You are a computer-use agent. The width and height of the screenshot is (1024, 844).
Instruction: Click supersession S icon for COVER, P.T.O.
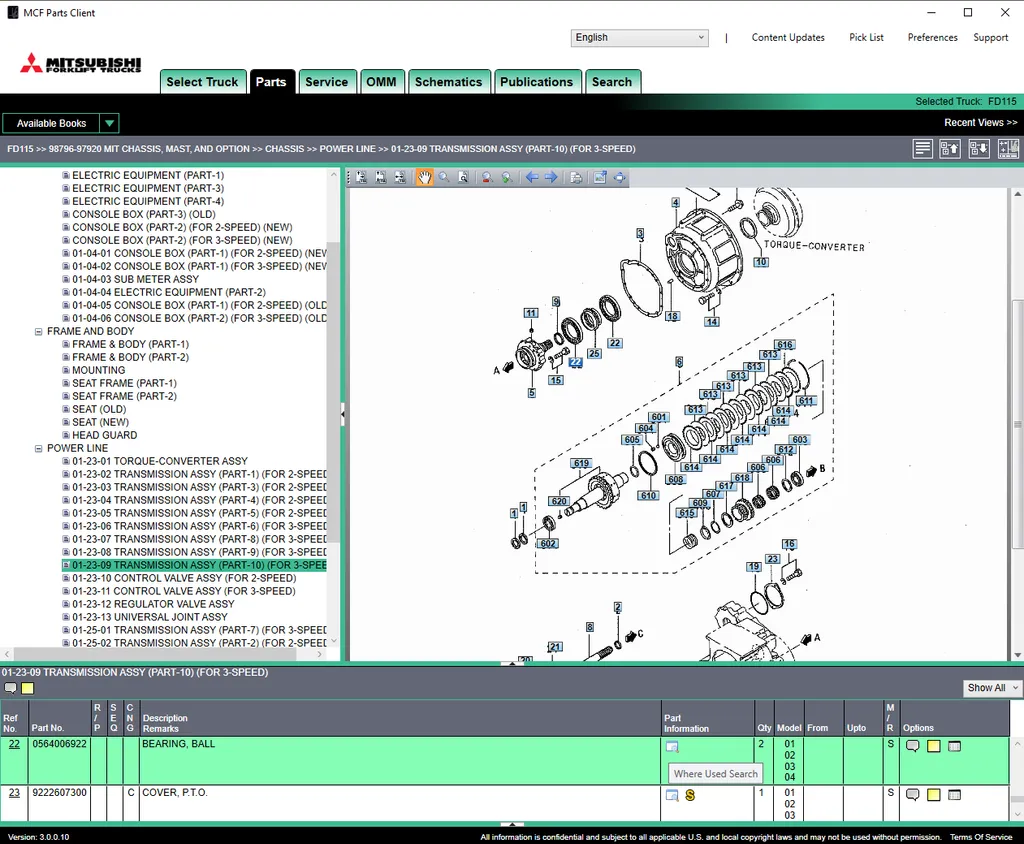coord(690,795)
